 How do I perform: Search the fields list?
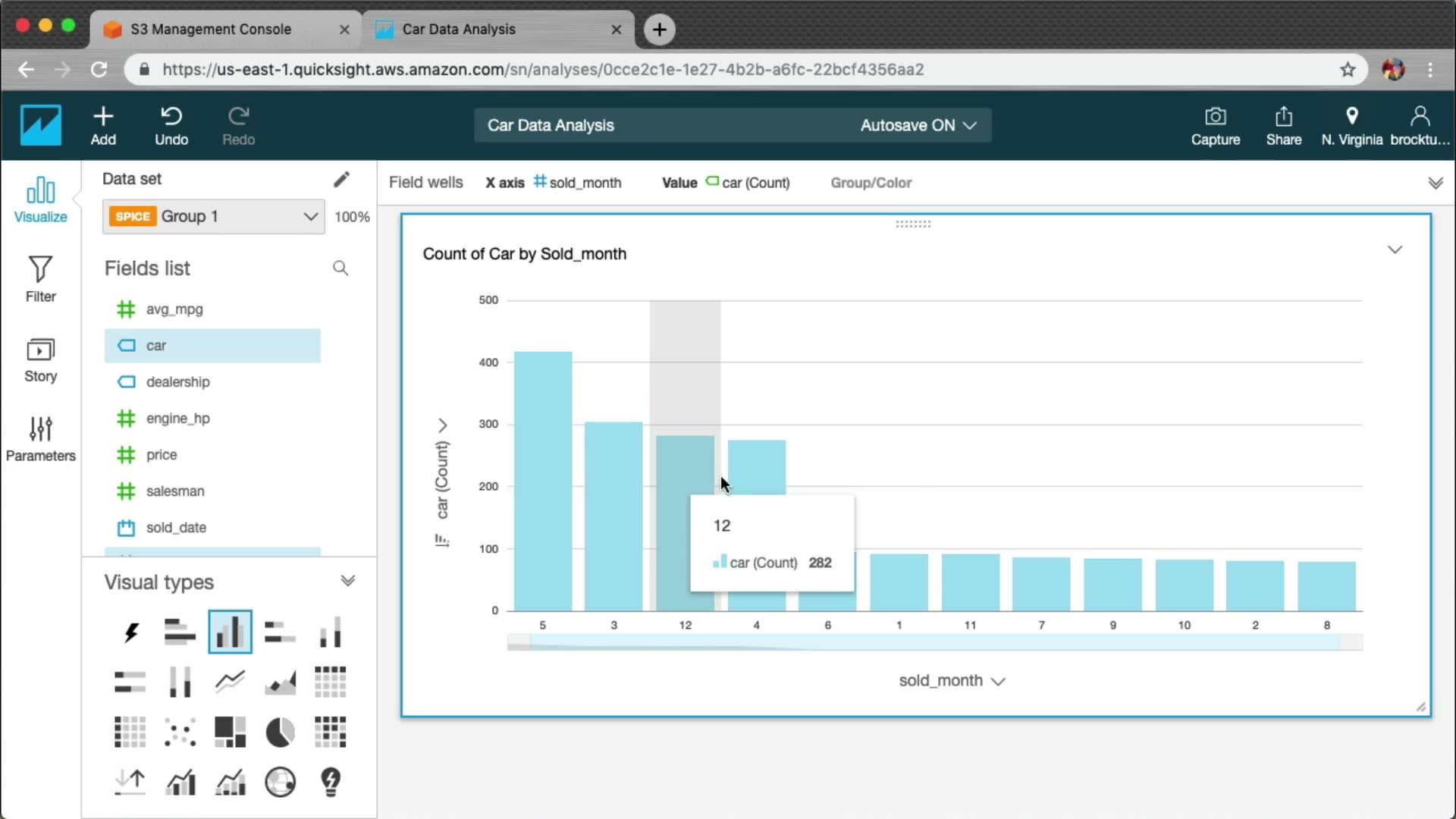click(x=340, y=268)
